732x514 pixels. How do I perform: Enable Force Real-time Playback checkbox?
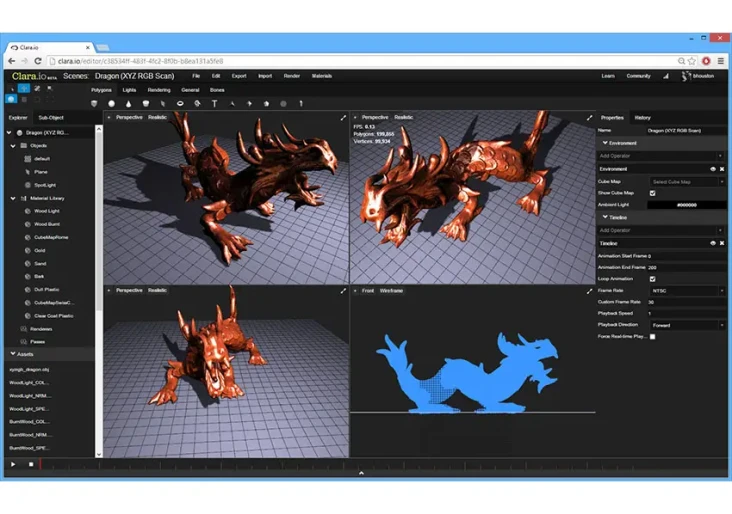[653, 337]
